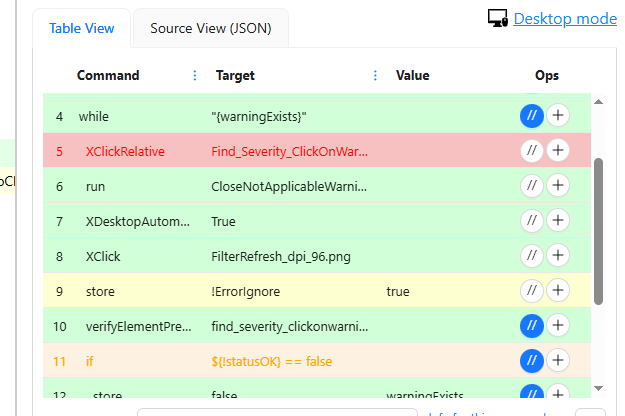Image resolution: width=625 pixels, height=416 pixels.
Task: Click the input field below the table
Action: 277,412
